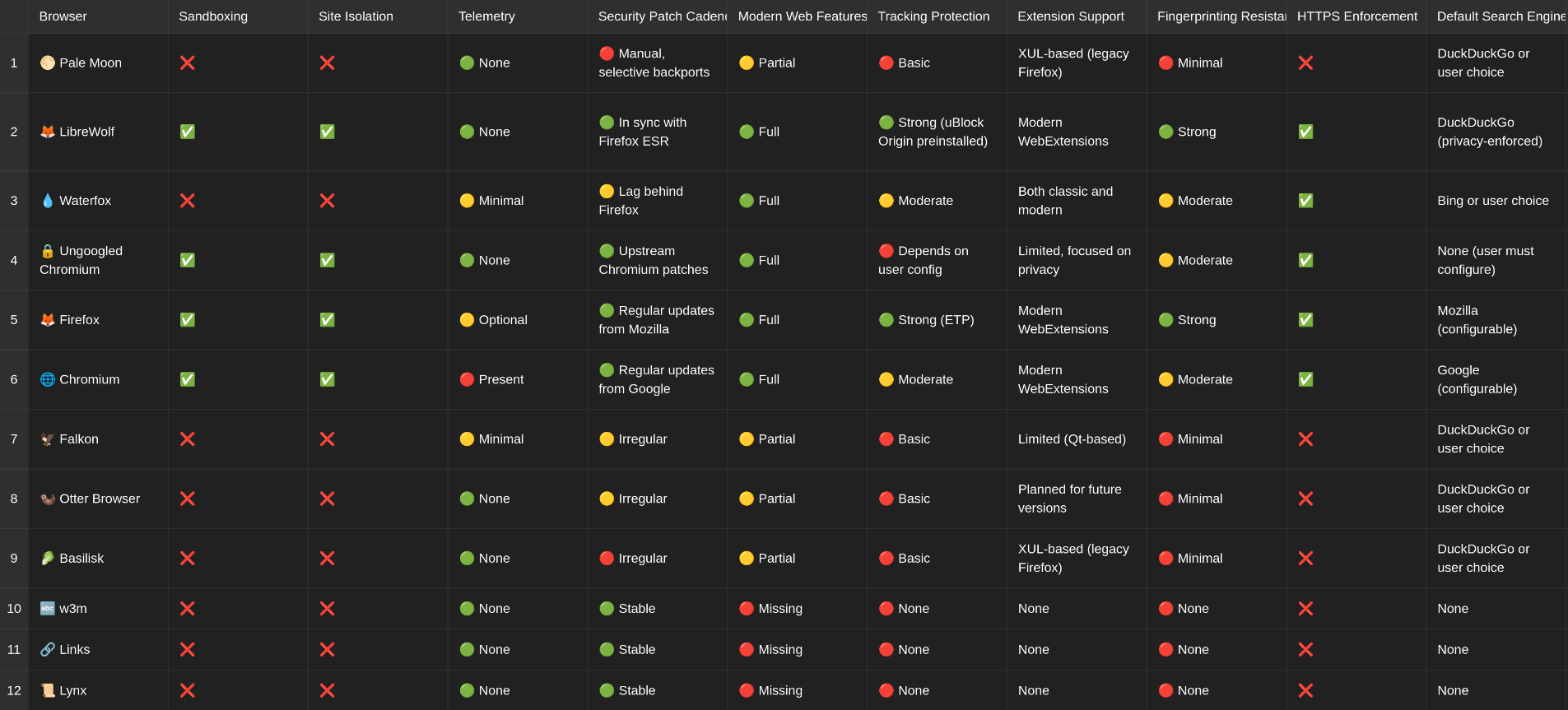Click the Pale Moon browser icon

(x=48, y=63)
